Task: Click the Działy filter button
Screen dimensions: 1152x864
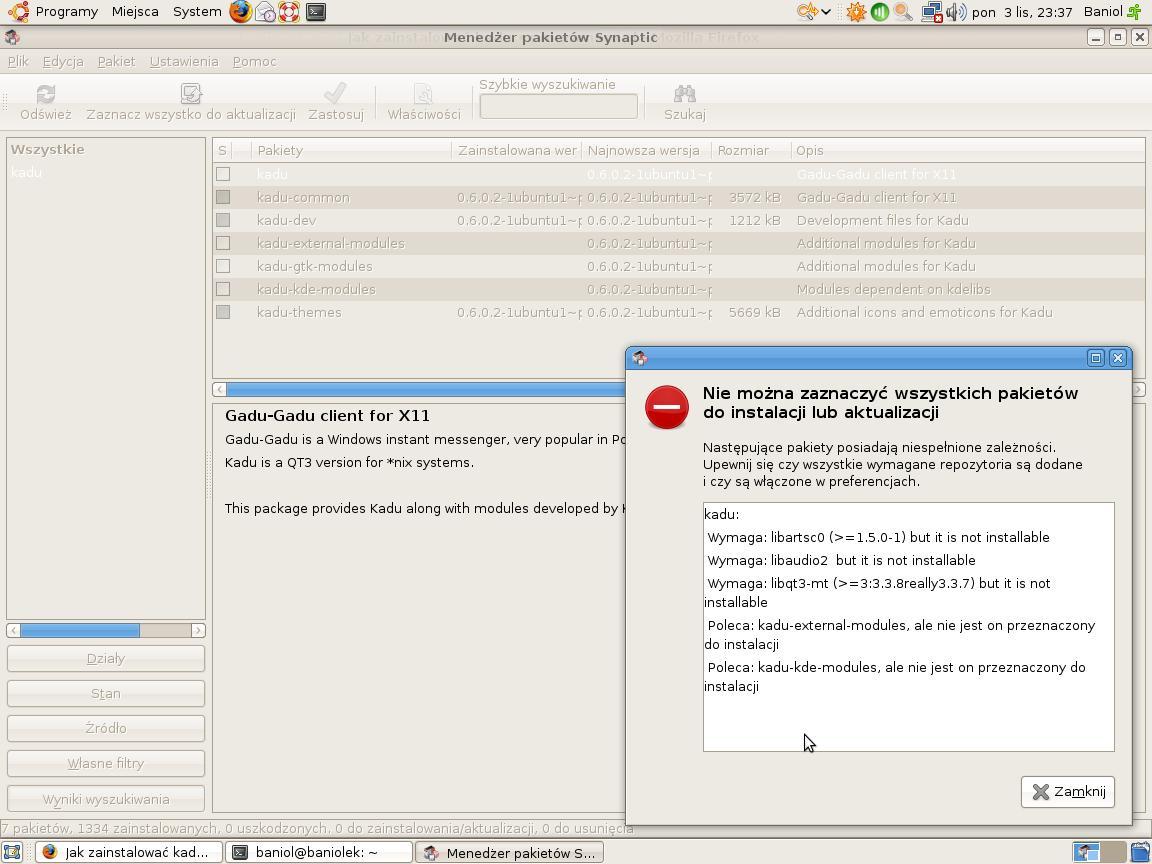Action: 106,658
